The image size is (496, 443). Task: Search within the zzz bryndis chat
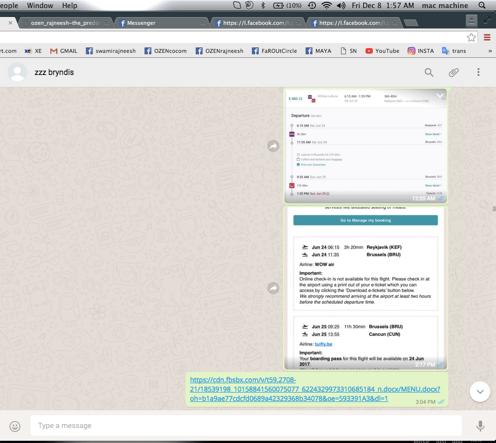(x=429, y=72)
